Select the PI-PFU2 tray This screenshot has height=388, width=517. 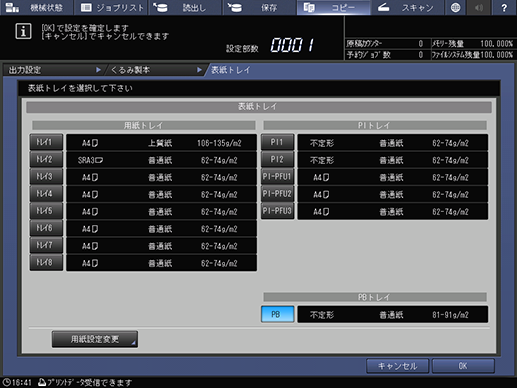pyautogui.click(x=277, y=194)
